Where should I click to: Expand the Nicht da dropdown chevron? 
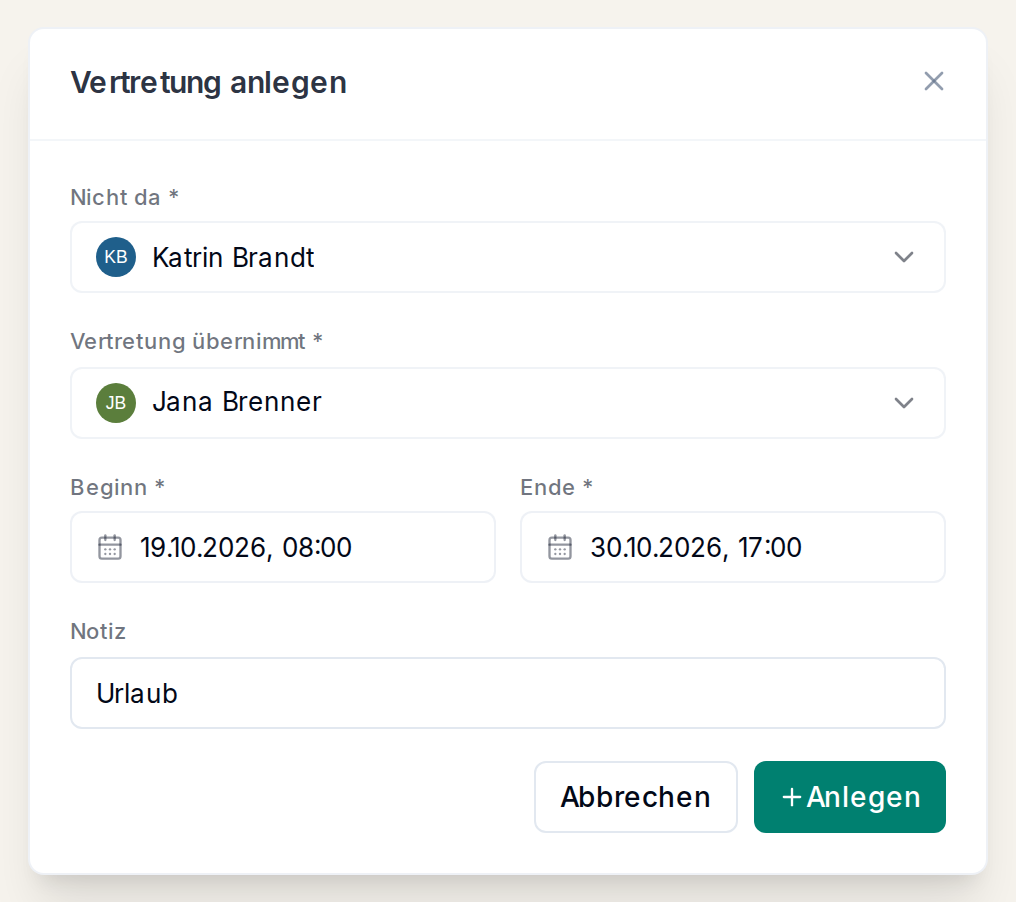point(904,257)
